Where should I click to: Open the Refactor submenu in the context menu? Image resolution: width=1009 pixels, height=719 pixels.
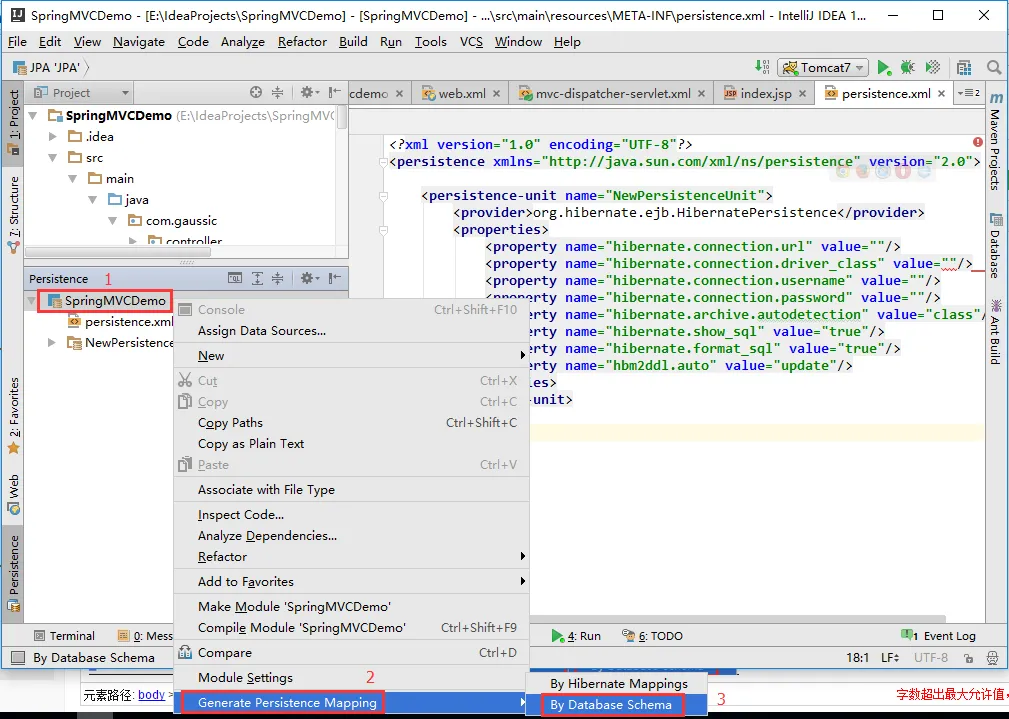[x=351, y=557]
